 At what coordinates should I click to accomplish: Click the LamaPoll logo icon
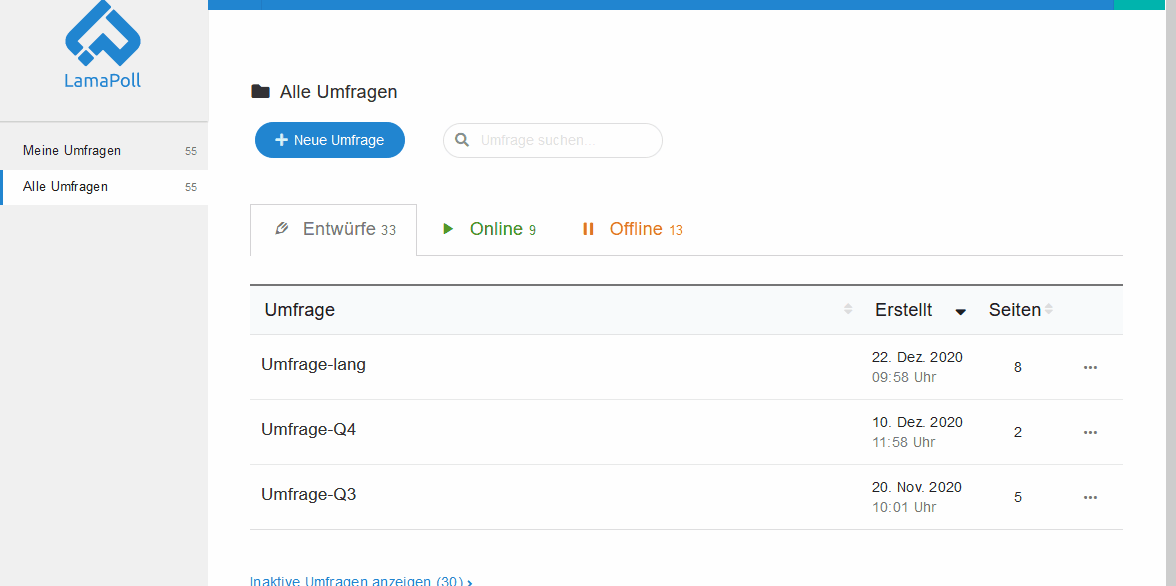103,35
